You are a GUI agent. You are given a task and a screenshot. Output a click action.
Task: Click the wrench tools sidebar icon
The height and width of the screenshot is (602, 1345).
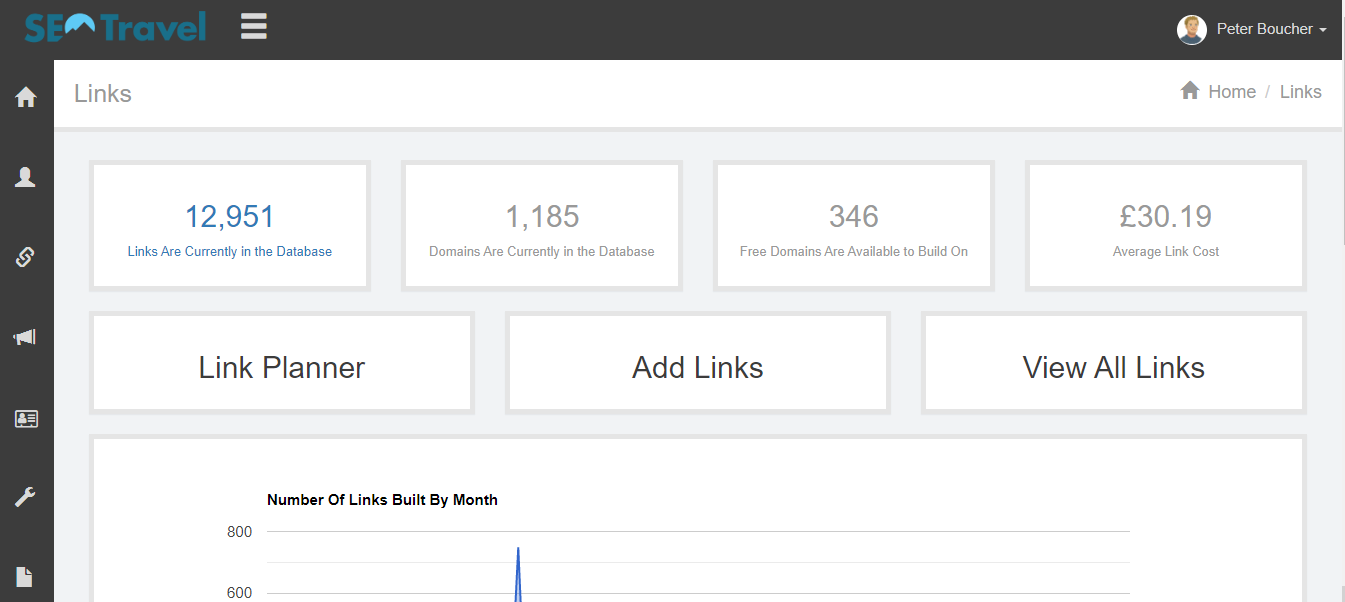tap(26, 497)
